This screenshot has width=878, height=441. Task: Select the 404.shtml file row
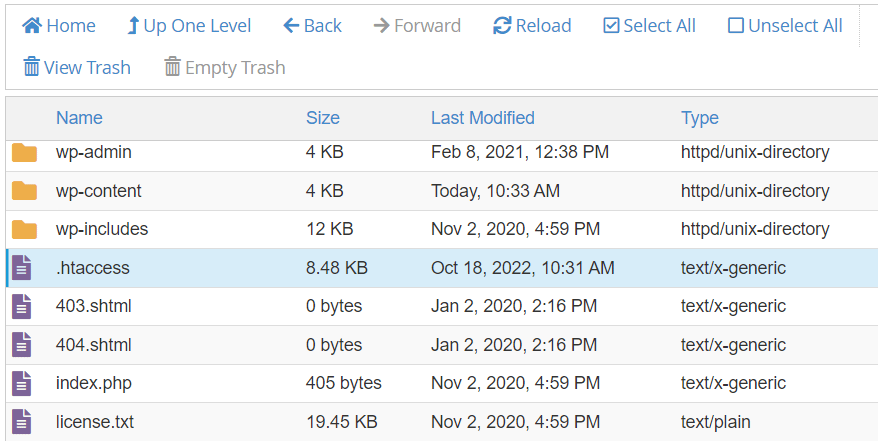coord(300,345)
